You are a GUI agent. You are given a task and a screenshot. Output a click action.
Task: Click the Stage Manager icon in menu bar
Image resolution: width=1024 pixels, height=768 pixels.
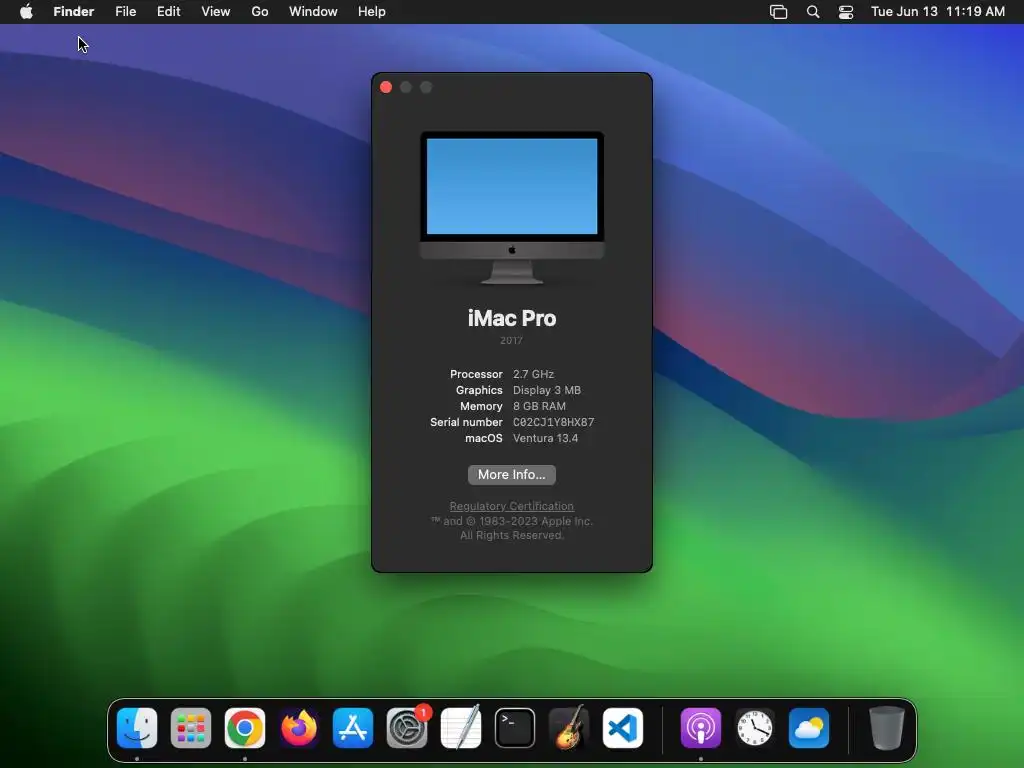(778, 12)
